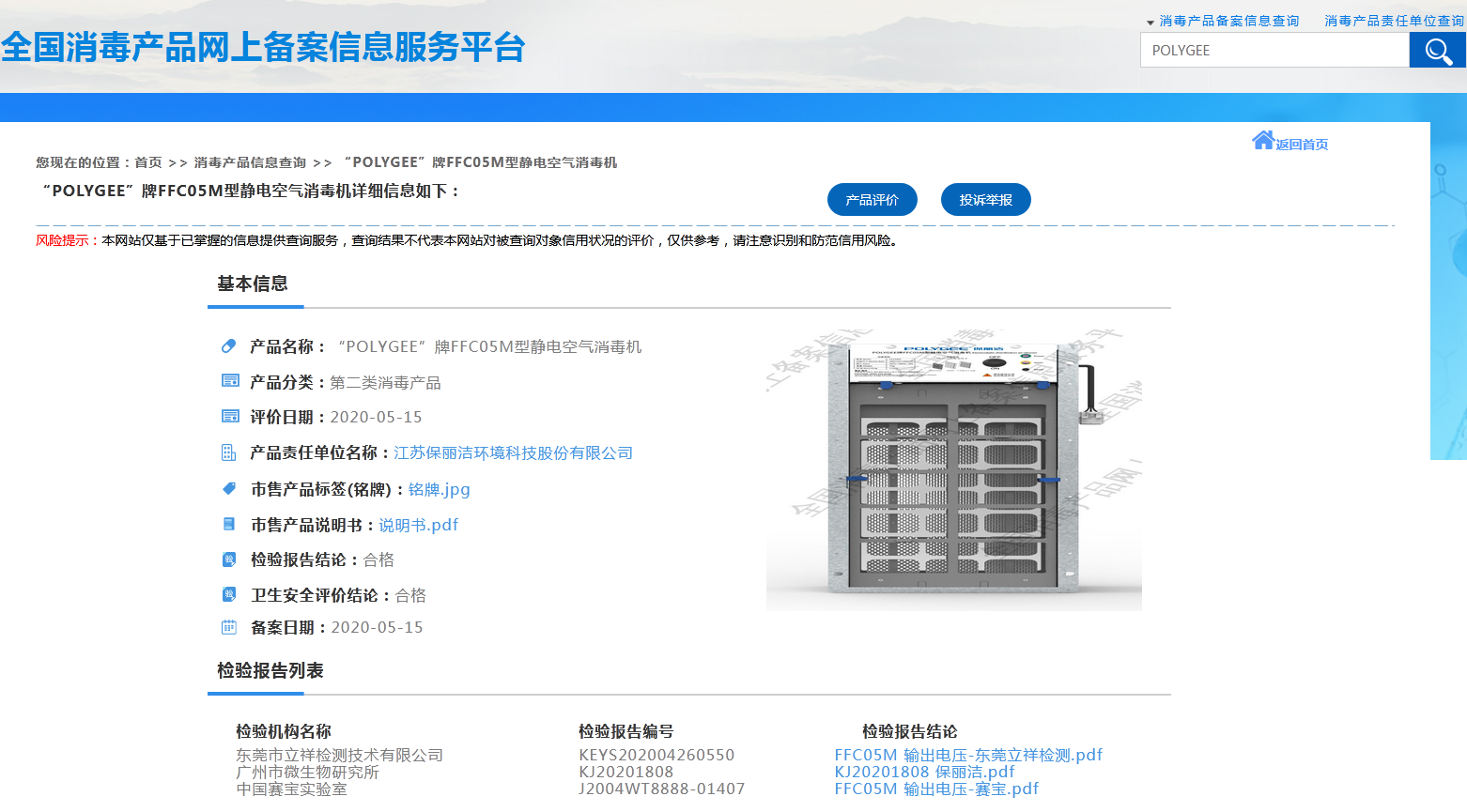The width and height of the screenshot is (1467, 812).
Task: Go to 消毒产品信息查询 in the breadcrumb
Action: [250, 162]
